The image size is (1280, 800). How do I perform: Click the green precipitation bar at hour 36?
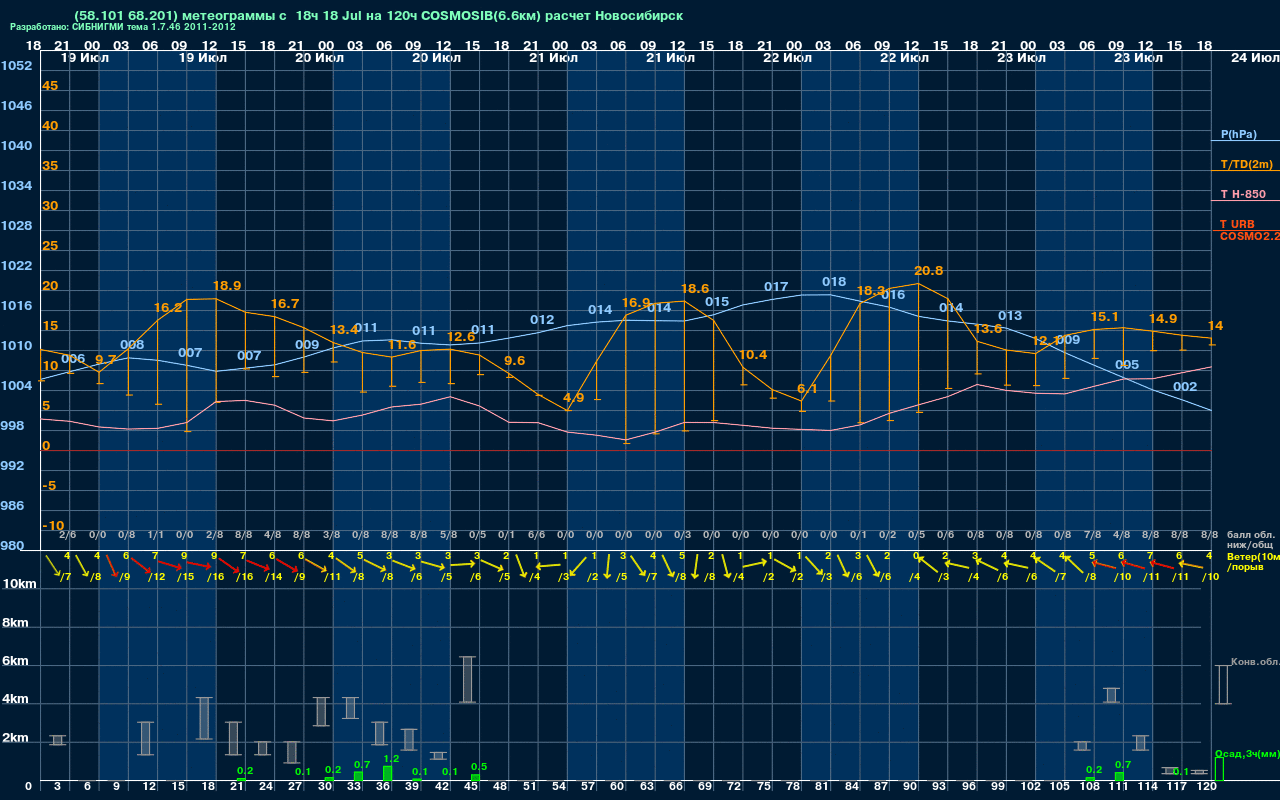(x=387, y=773)
